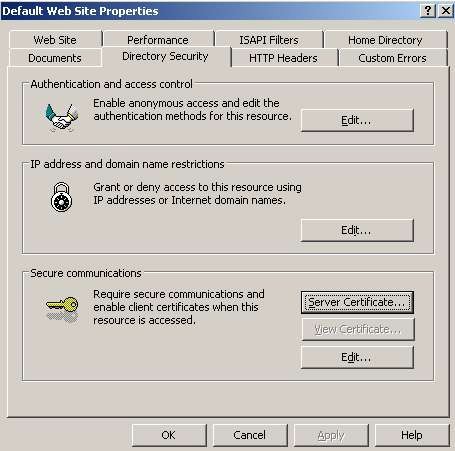Edit secure communications settings

357,357
